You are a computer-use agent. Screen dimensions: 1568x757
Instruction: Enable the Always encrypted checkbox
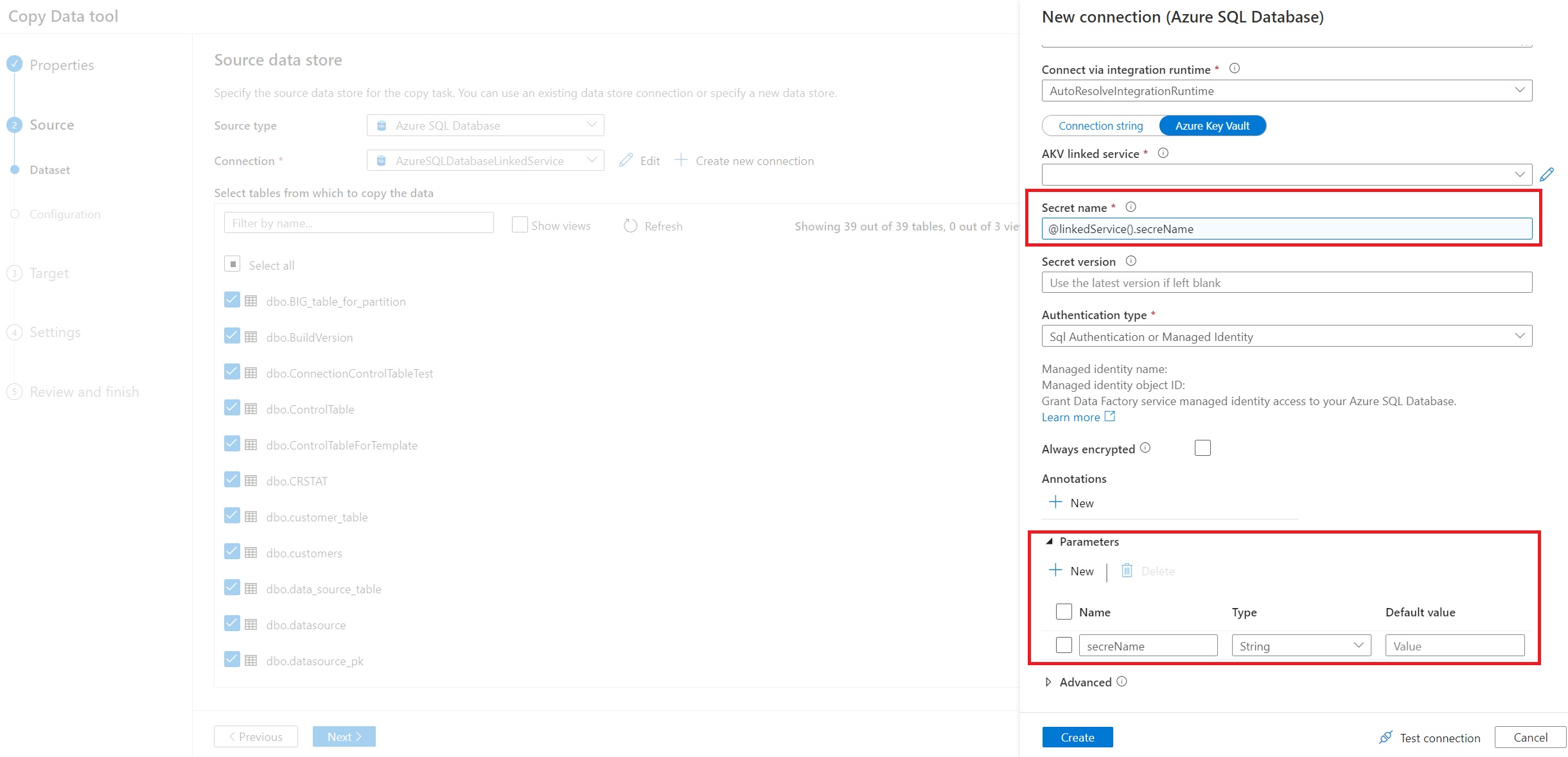1202,448
